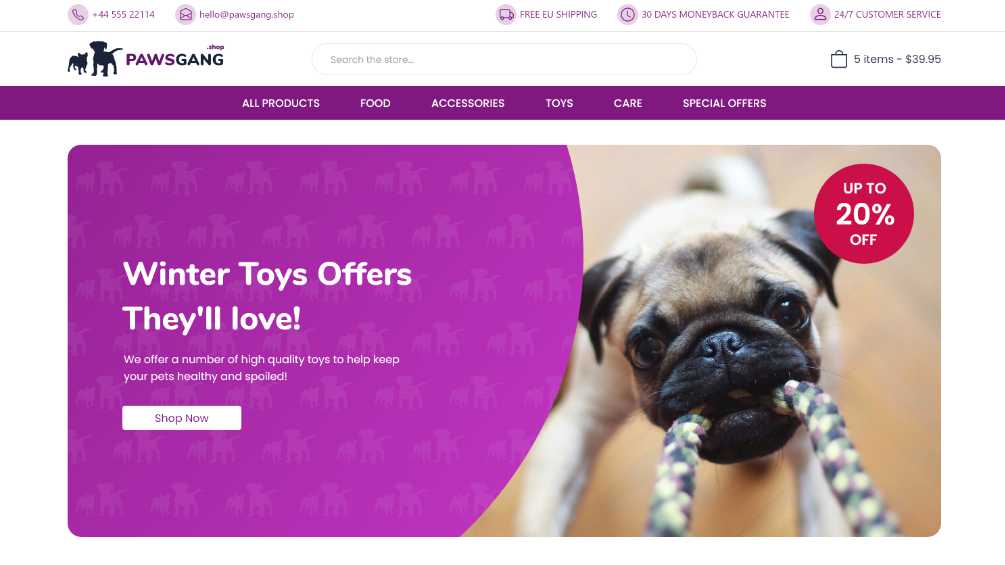Click the customer service person icon

click(x=820, y=14)
